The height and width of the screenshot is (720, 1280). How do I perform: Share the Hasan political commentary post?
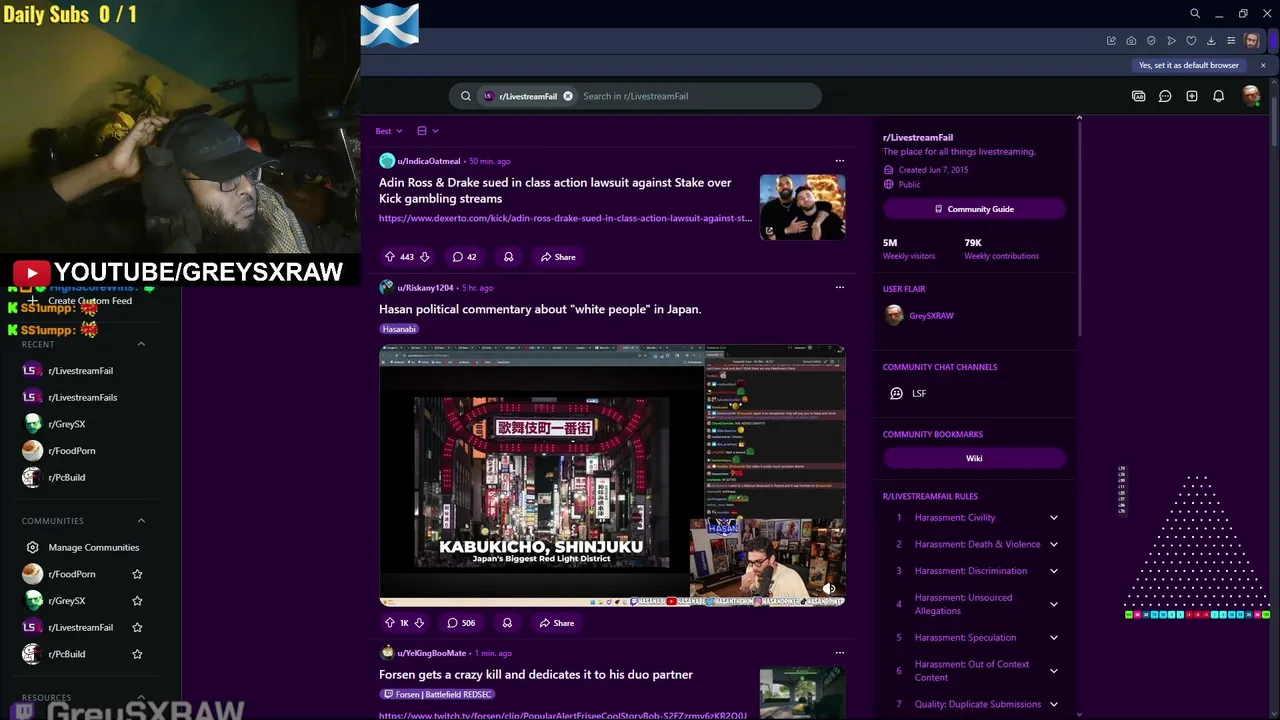(x=557, y=623)
